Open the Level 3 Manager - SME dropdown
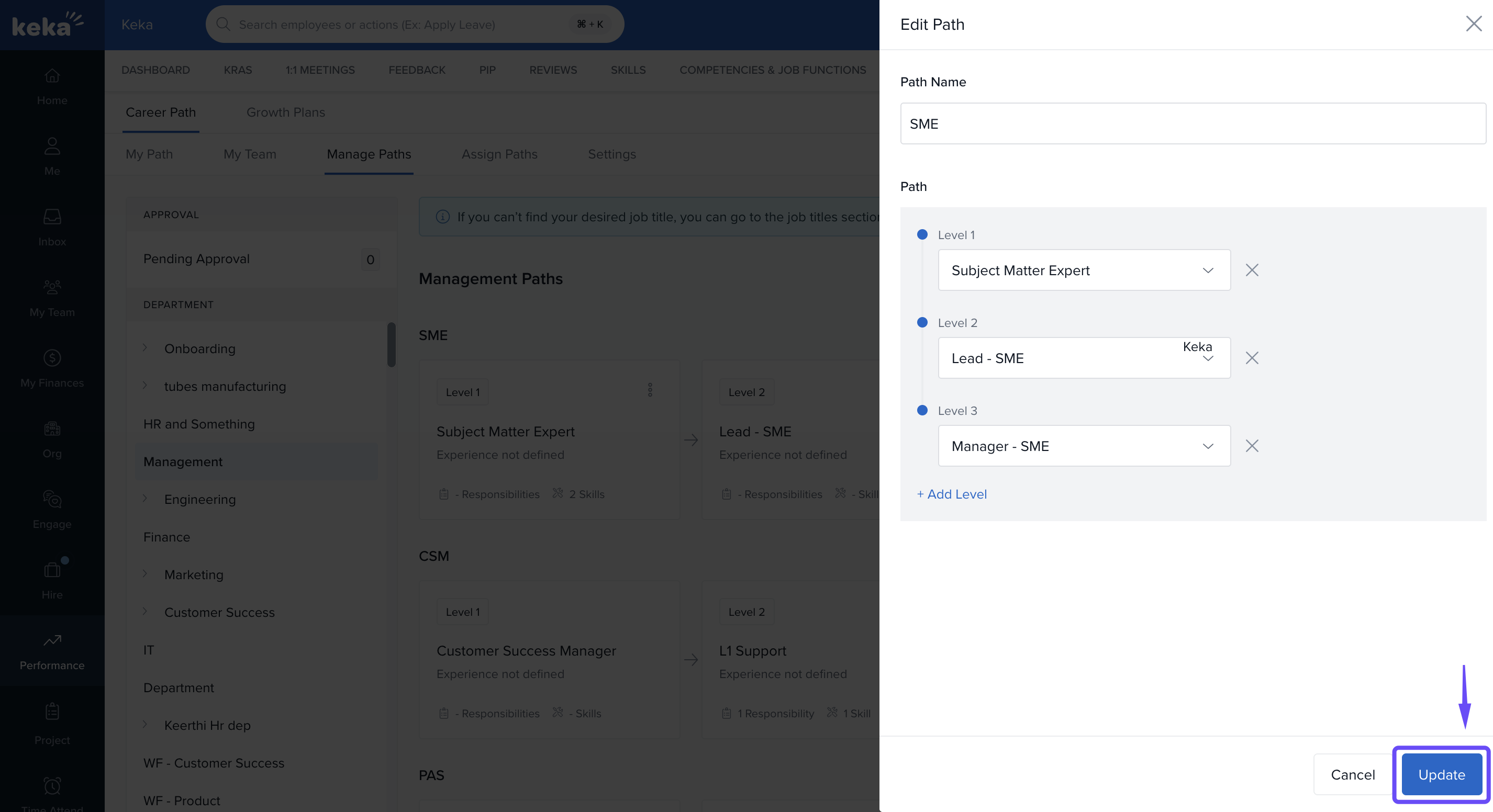The image size is (1493, 812). (x=1084, y=446)
